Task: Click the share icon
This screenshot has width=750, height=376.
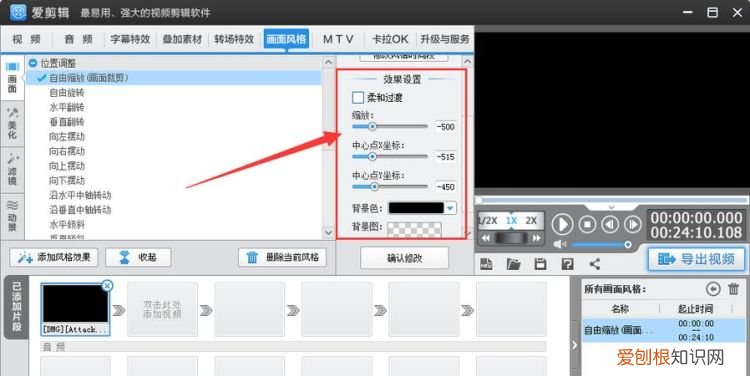Action: coord(595,264)
